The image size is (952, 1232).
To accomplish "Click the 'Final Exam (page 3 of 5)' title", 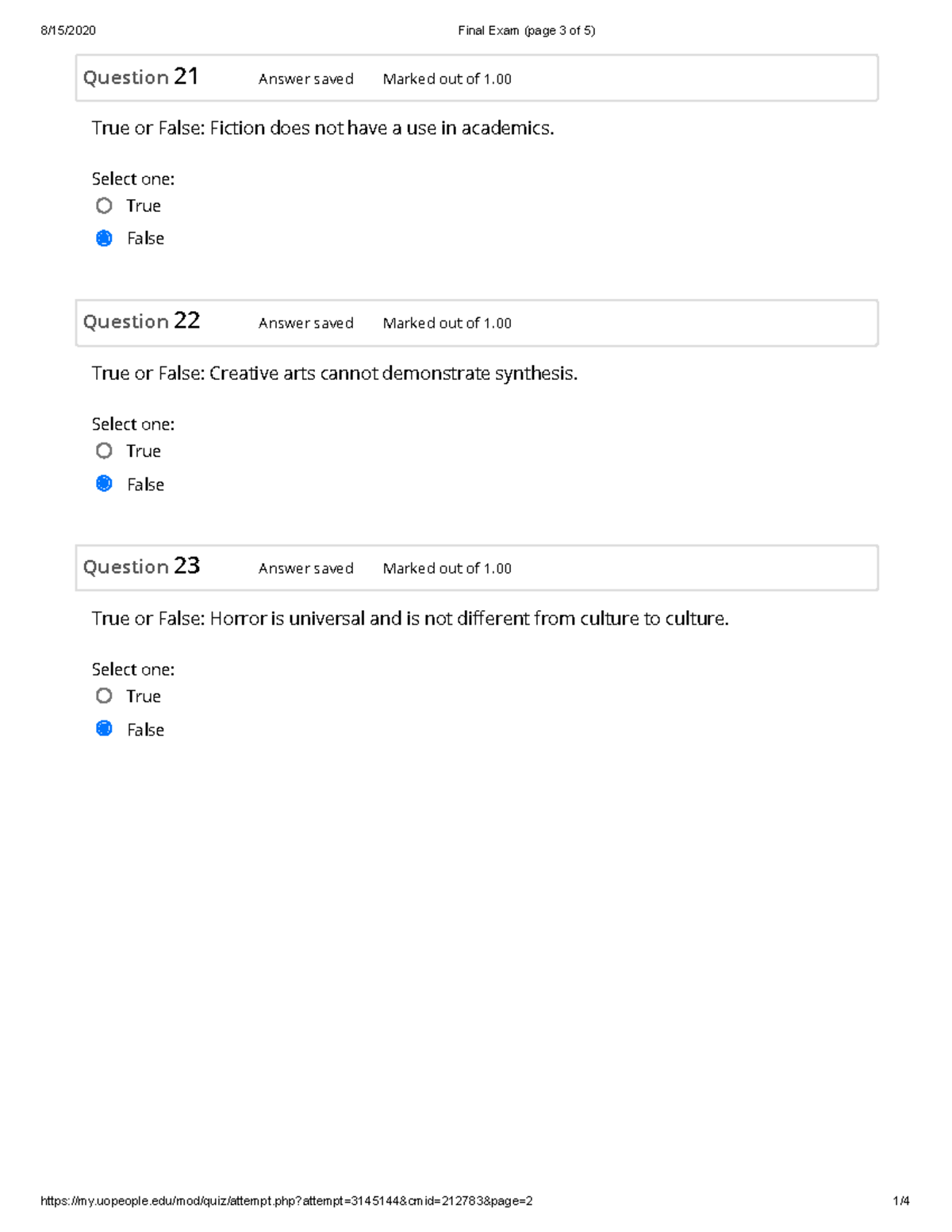I will pyautogui.click(x=526, y=31).
